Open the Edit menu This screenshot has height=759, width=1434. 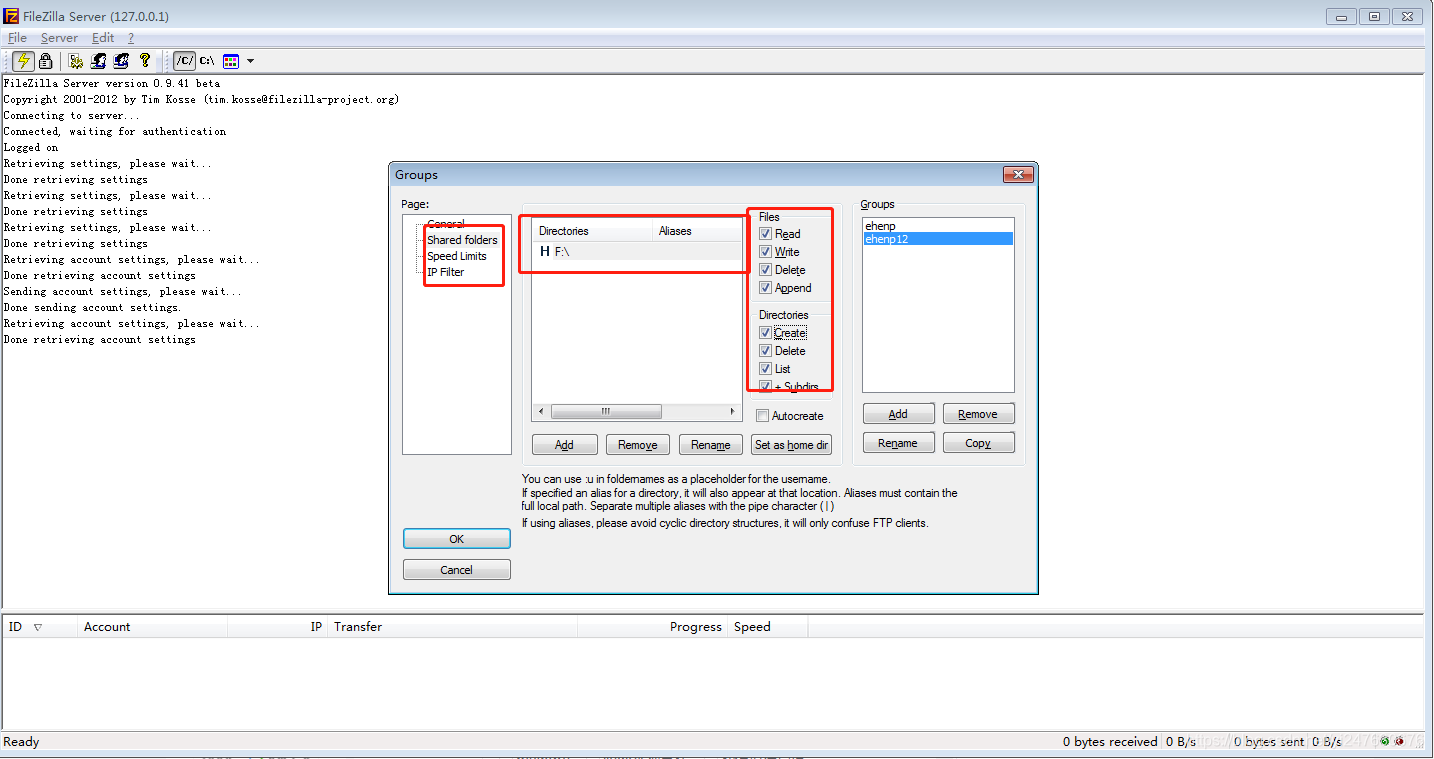103,38
